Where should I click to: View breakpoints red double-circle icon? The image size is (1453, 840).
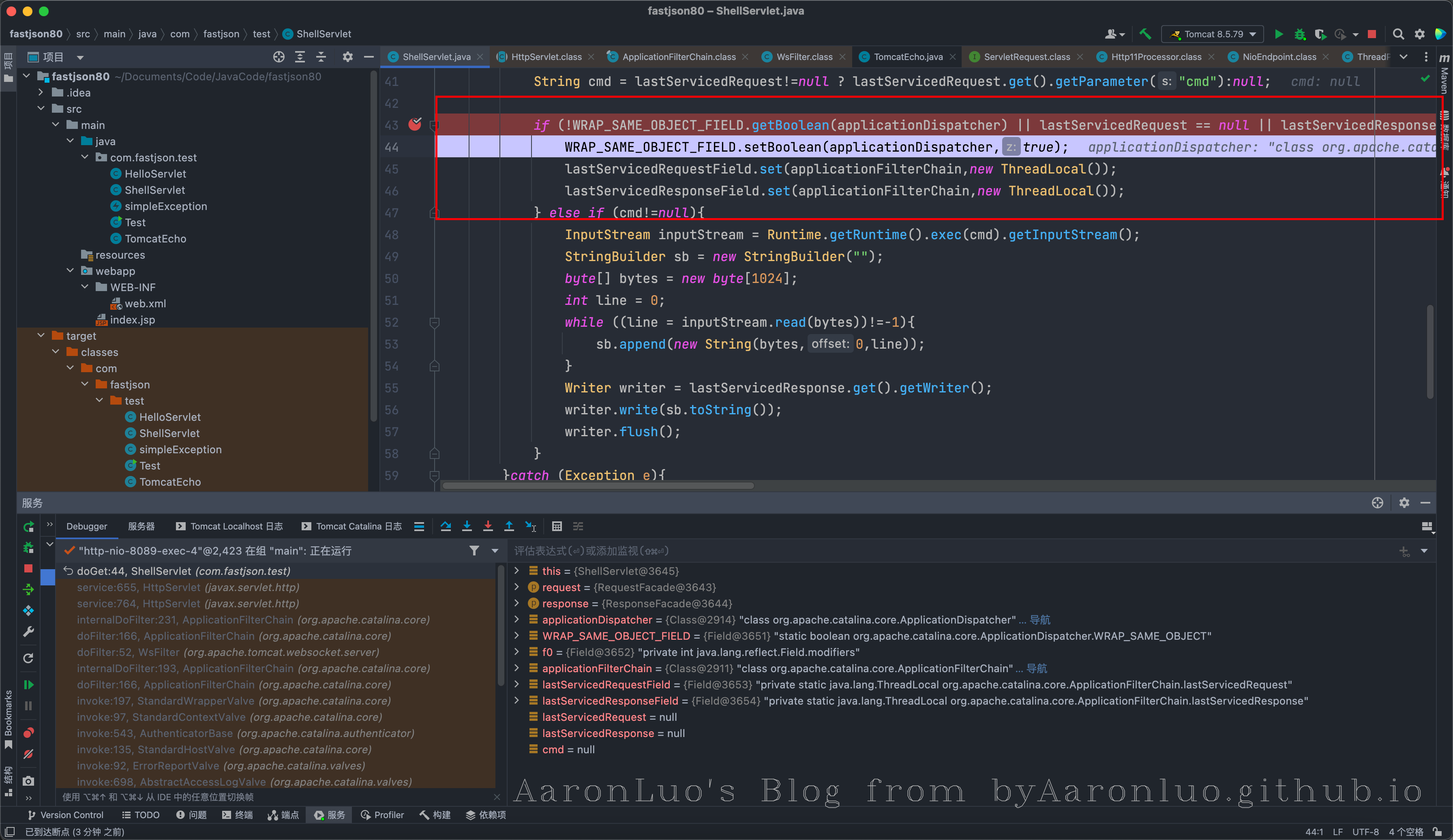click(28, 732)
